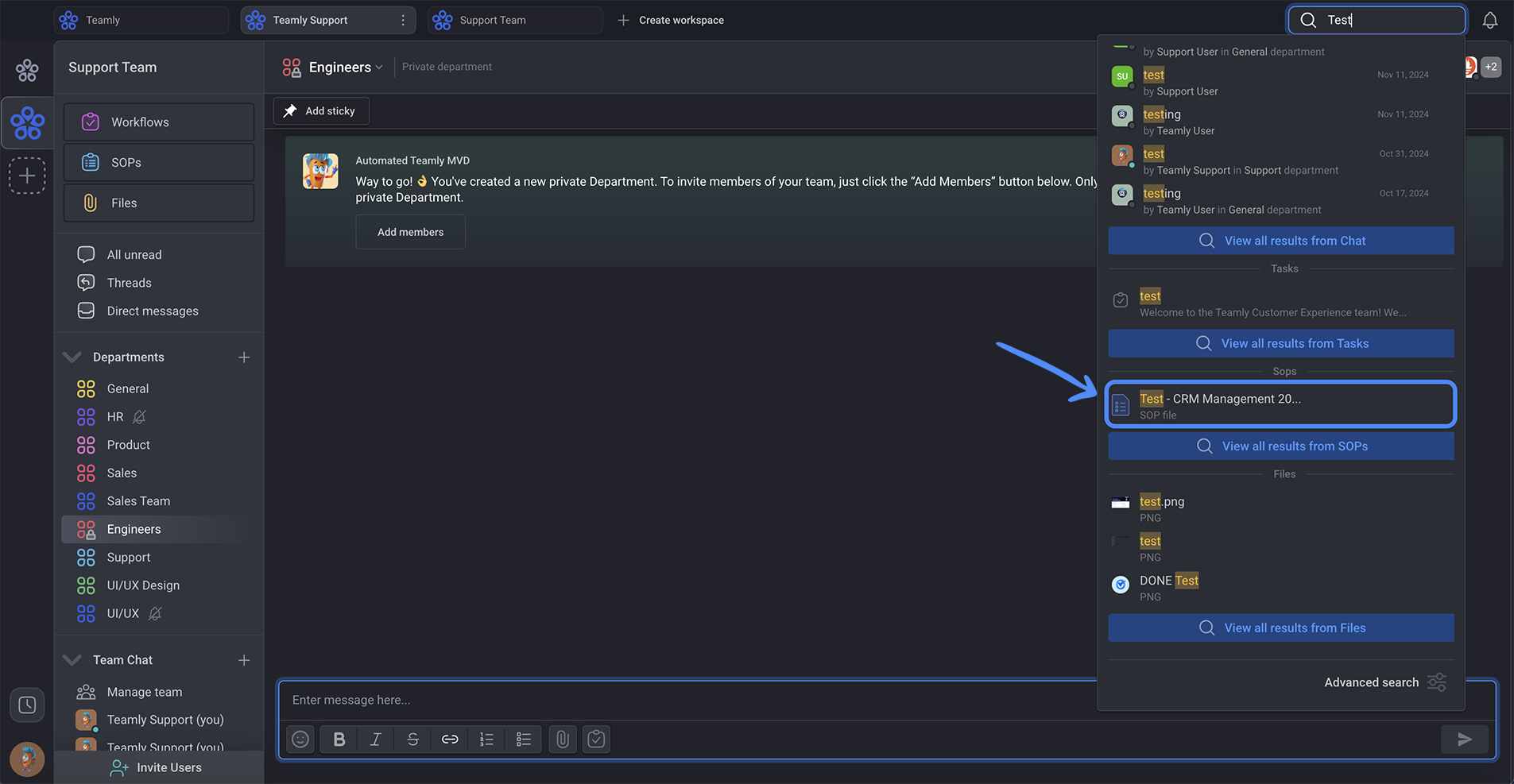Viewport: 1514px width, 784px height.
Task: Open Teamly Support tab options menu
Action: point(403,21)
